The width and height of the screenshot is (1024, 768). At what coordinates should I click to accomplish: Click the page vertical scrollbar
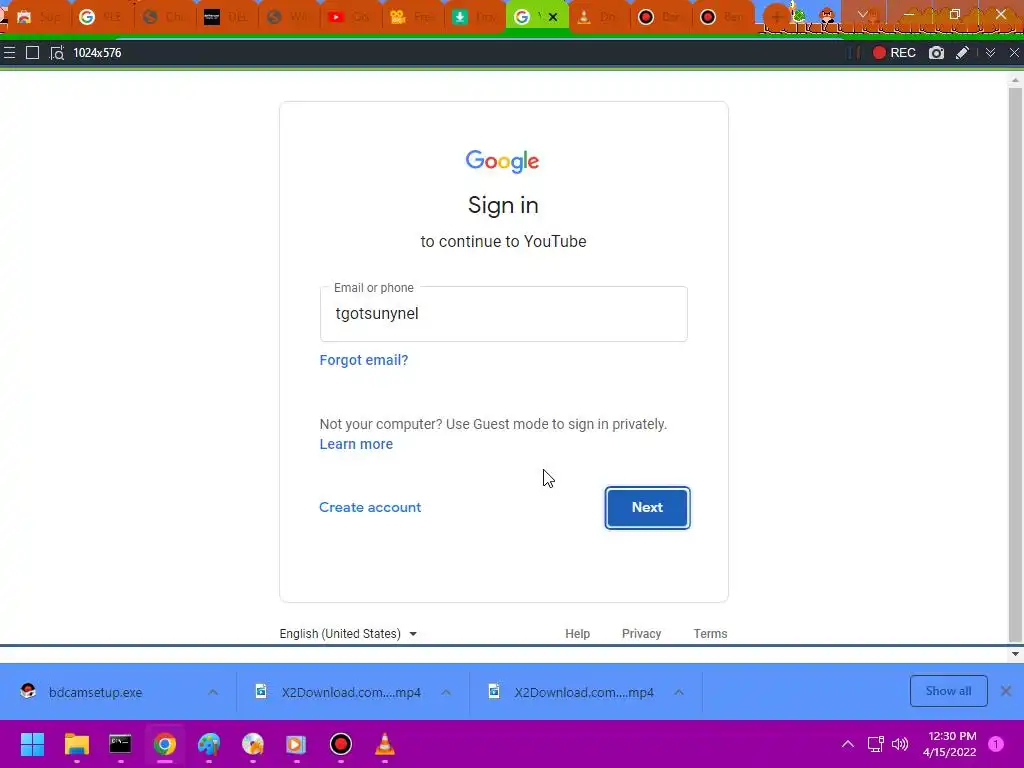tap(1015, 364)
